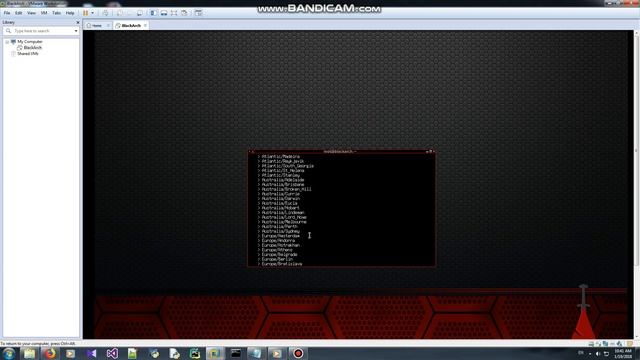Select BlackArch VM in library tree
This screenshot has height=360, width=640.
tap(33, 48)
